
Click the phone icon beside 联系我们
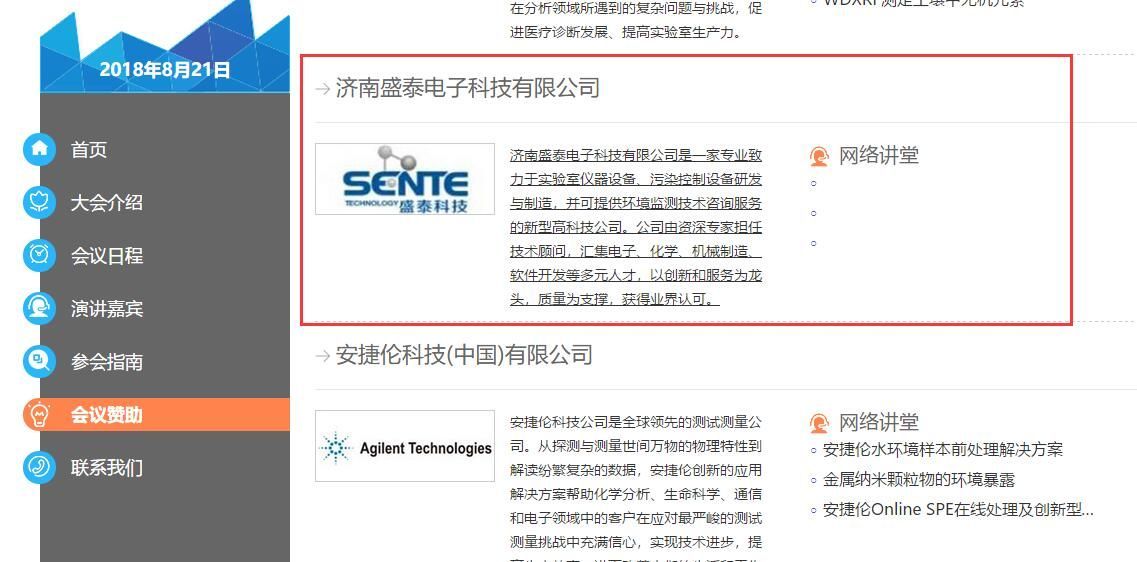[x=39, y=468]
